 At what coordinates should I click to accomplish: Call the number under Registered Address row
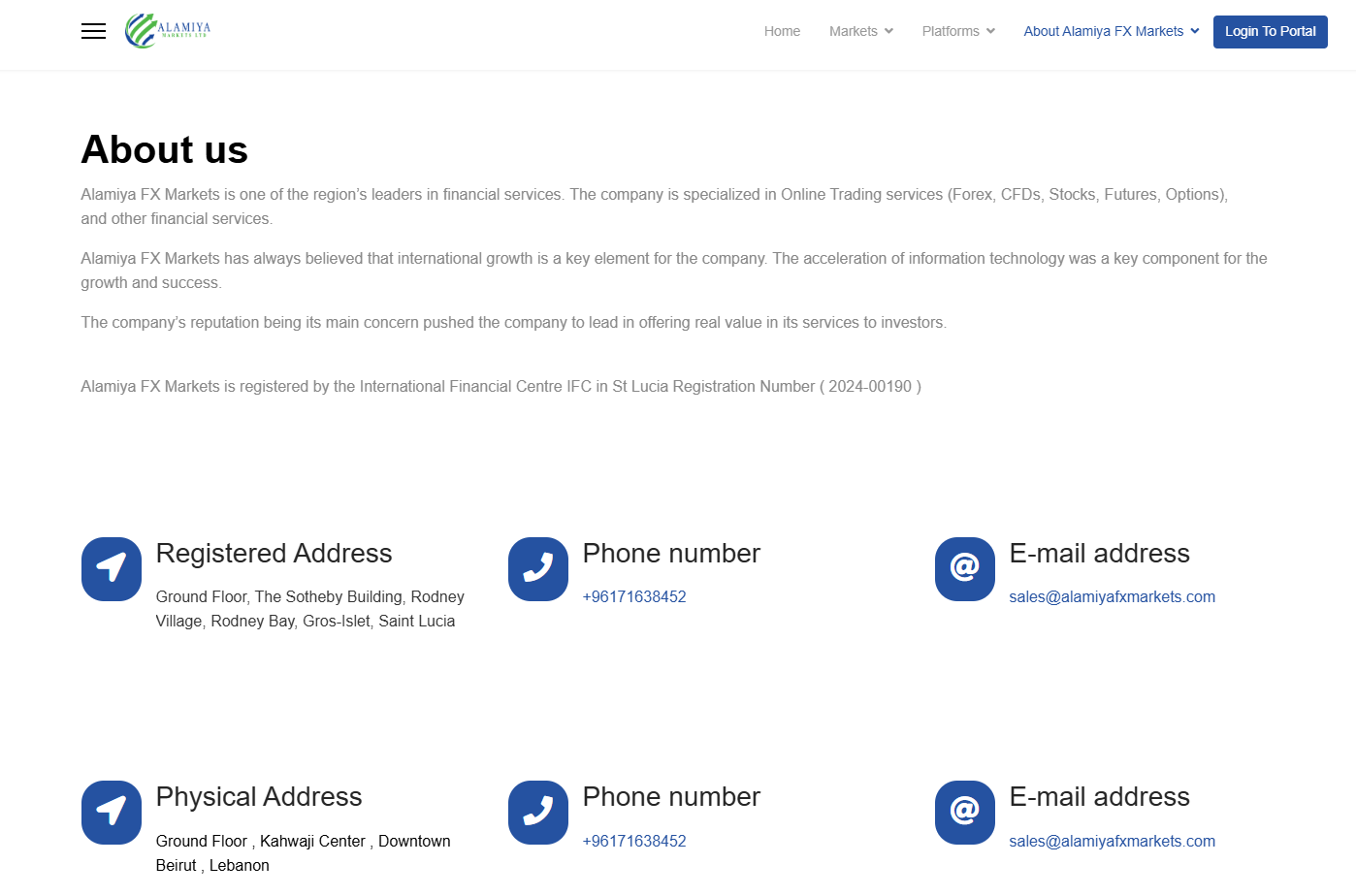pos(634,597)
